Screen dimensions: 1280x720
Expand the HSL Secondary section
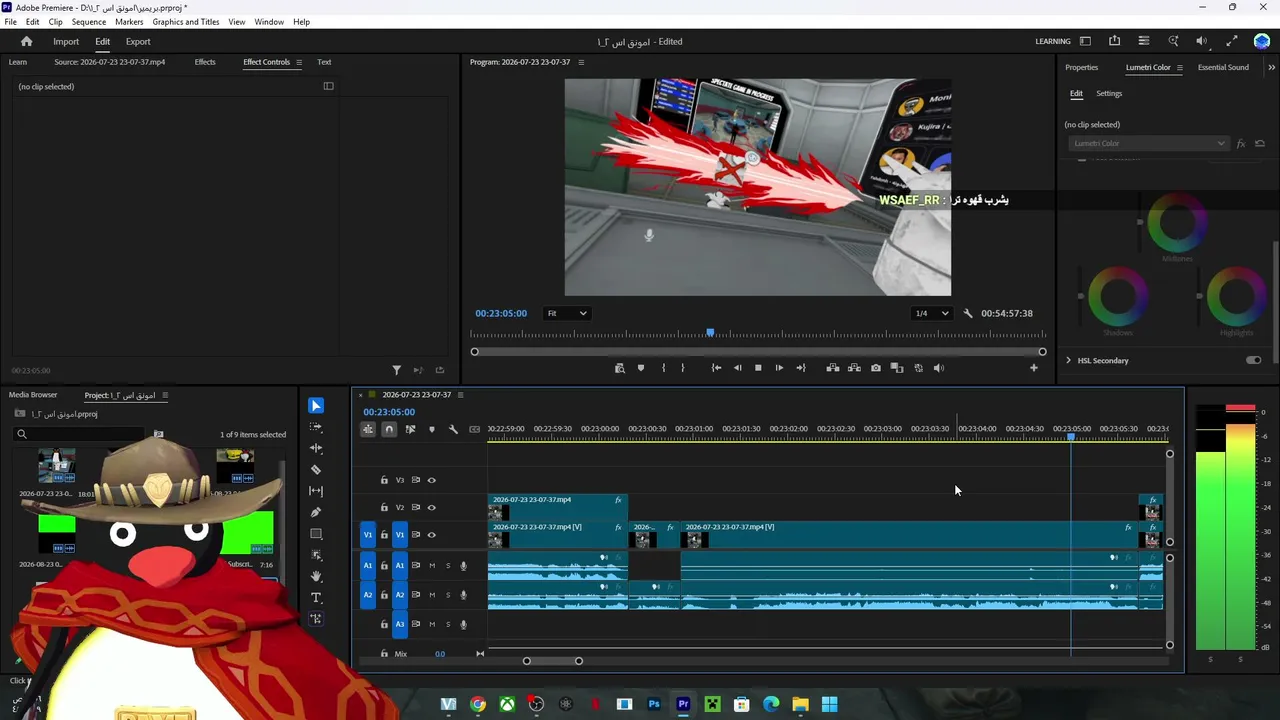click(x=1068, y=360)
